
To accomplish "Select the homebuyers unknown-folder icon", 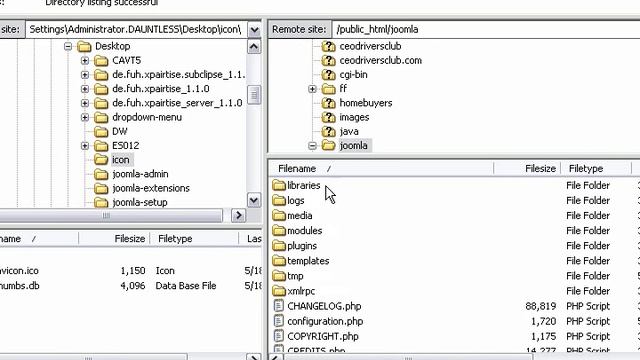I will [x=329, y=103].
